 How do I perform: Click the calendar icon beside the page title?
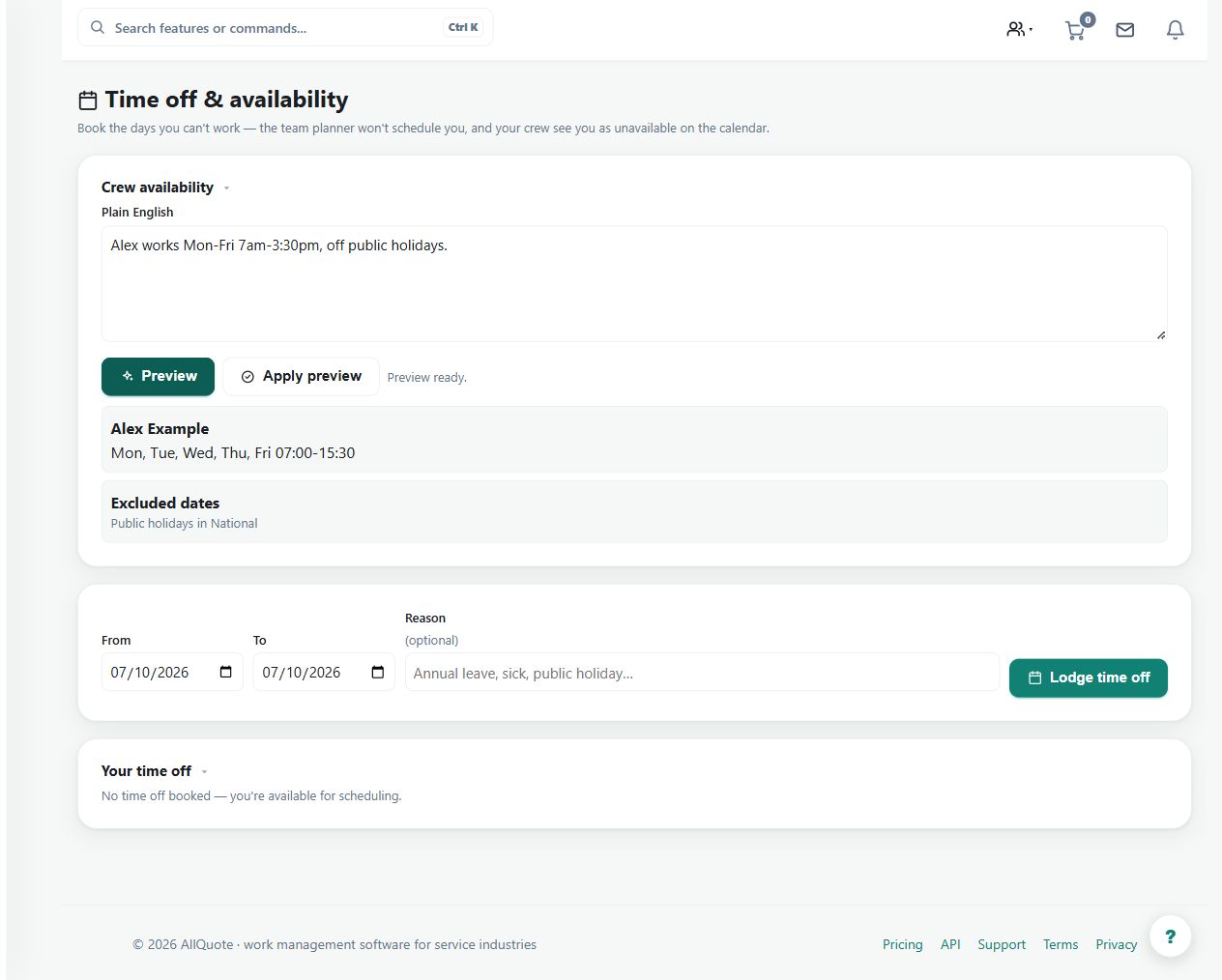(88, 101)
